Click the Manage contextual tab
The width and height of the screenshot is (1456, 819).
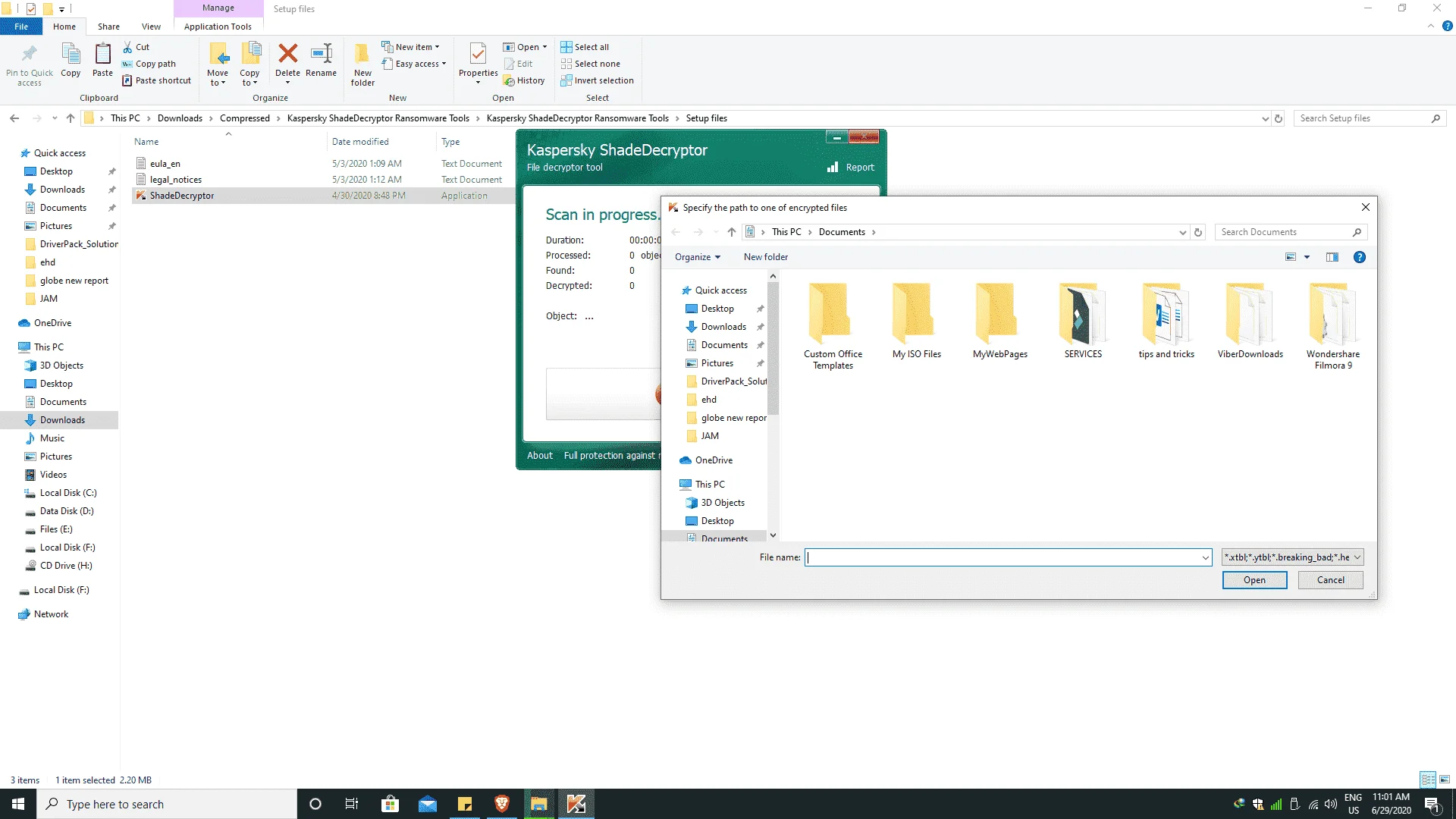pyautogui.click(x=218, y=8)
